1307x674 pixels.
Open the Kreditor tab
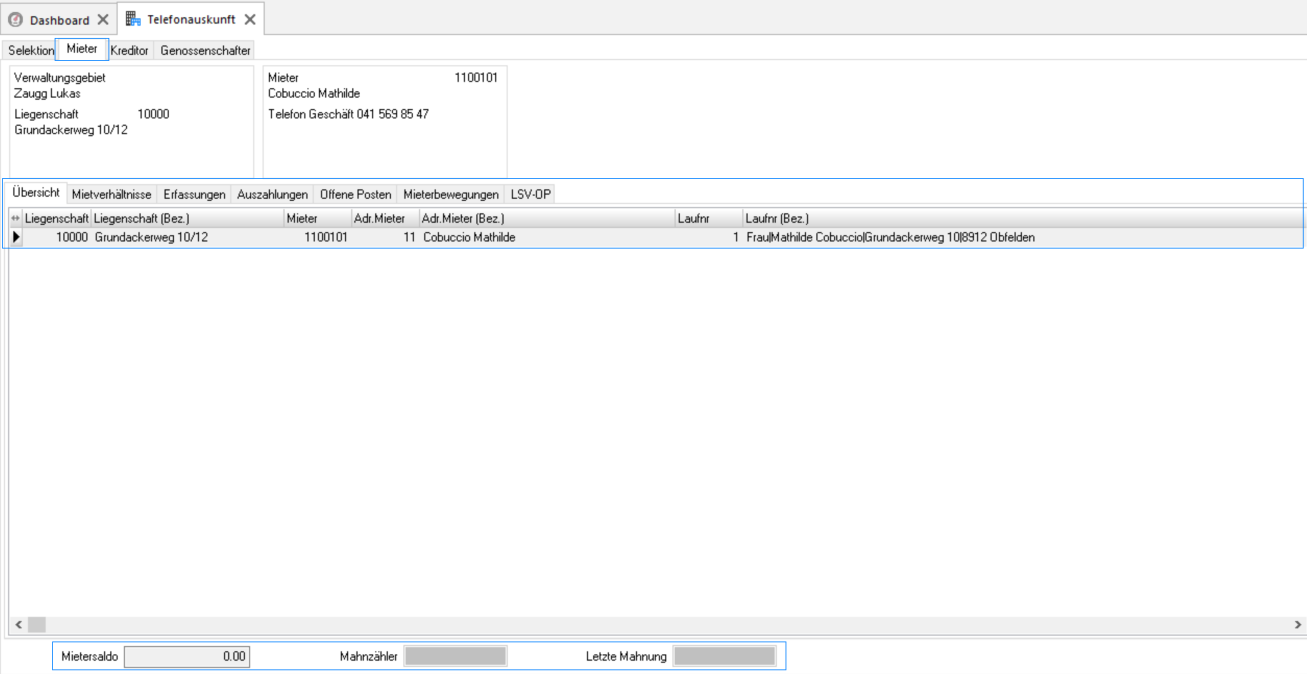(130, 50)
